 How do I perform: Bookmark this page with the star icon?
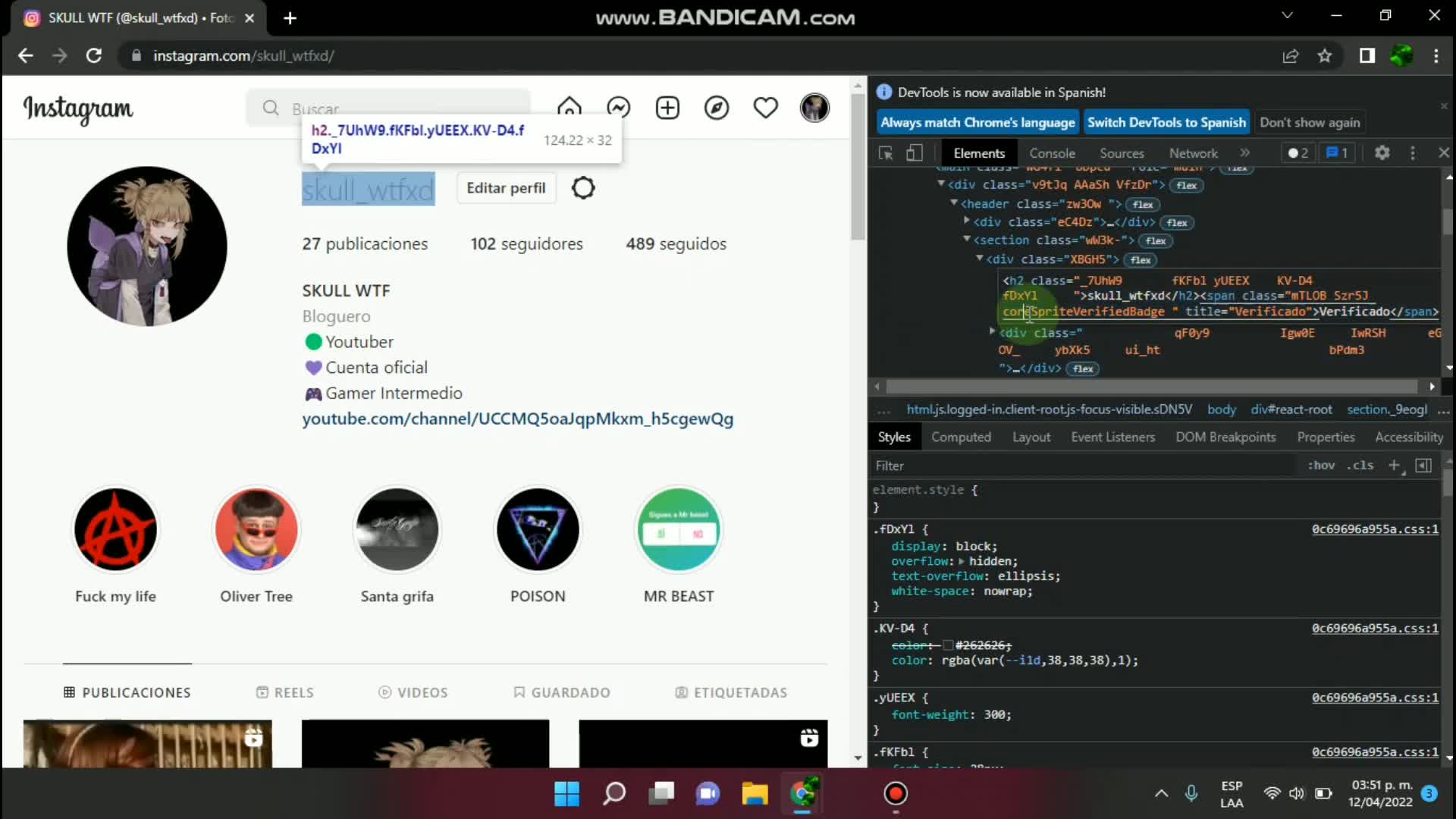click(1324, 55)
